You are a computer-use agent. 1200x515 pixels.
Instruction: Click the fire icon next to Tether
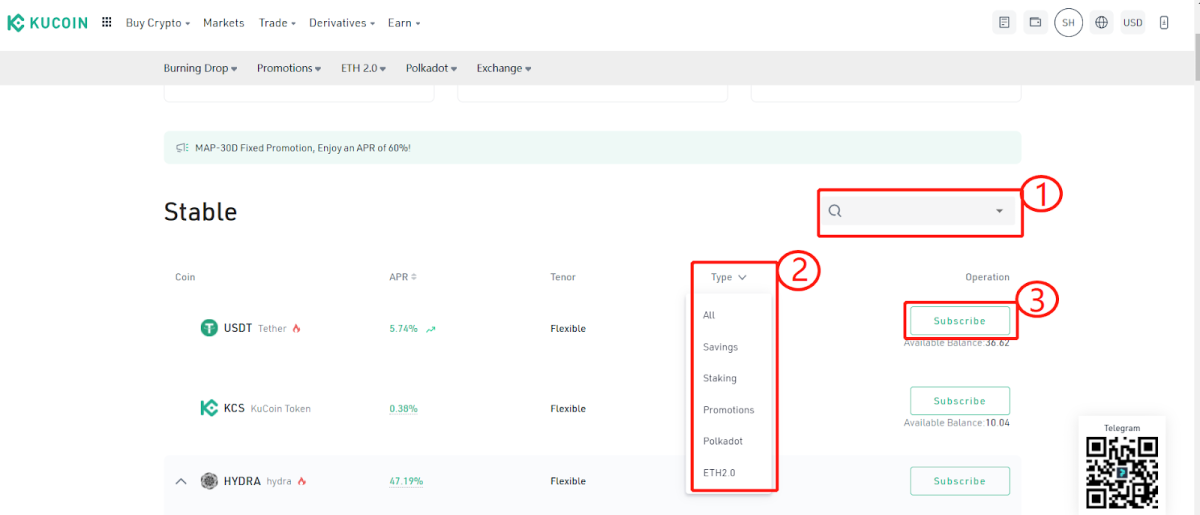click(x=296, y=328)
